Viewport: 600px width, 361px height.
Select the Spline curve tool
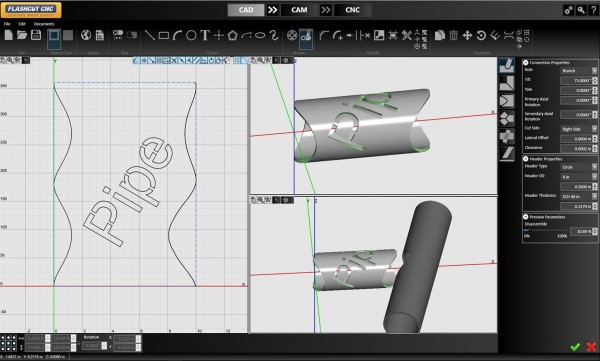274,36
